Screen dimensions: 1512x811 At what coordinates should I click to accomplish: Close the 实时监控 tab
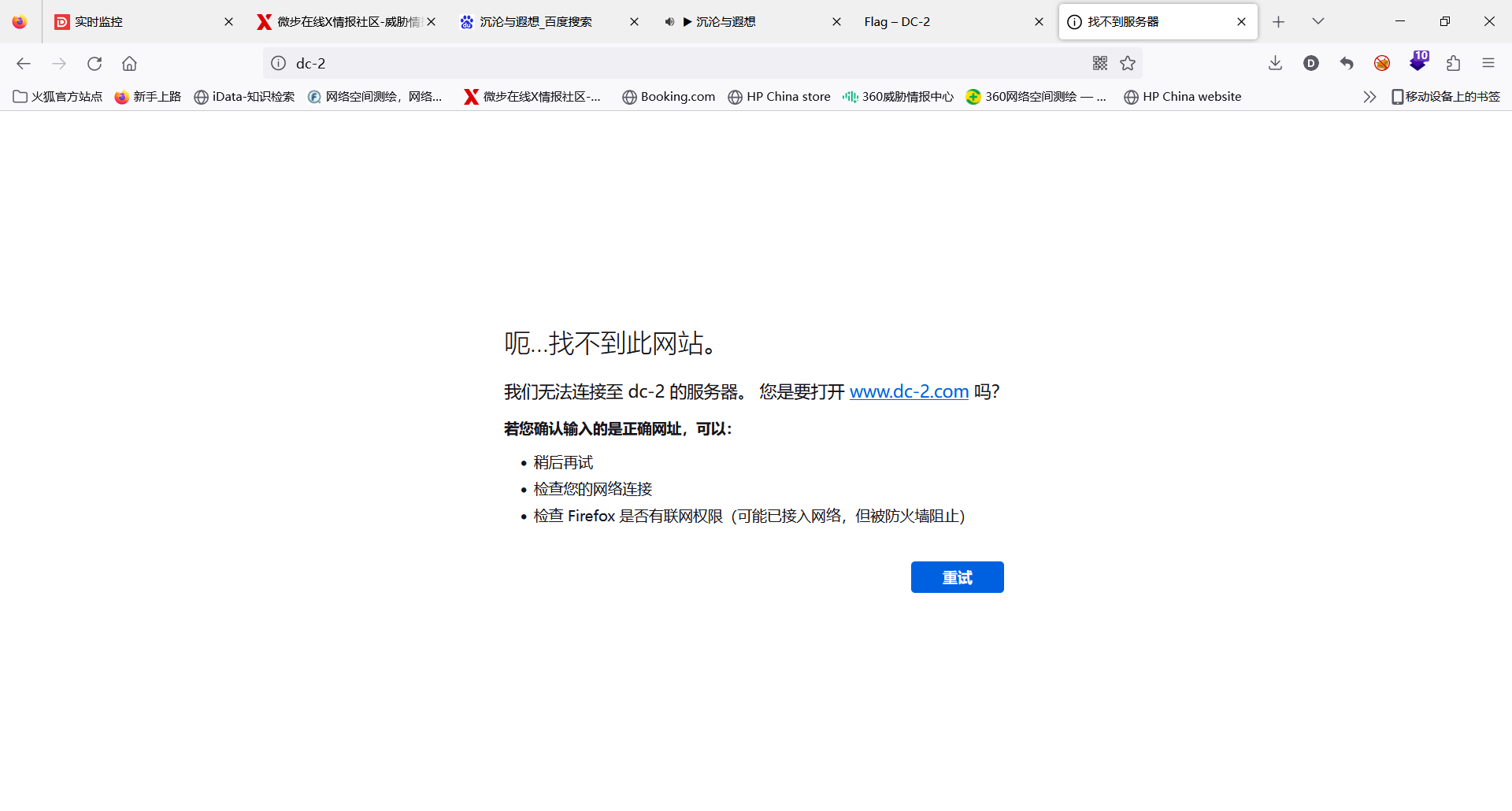228,22
